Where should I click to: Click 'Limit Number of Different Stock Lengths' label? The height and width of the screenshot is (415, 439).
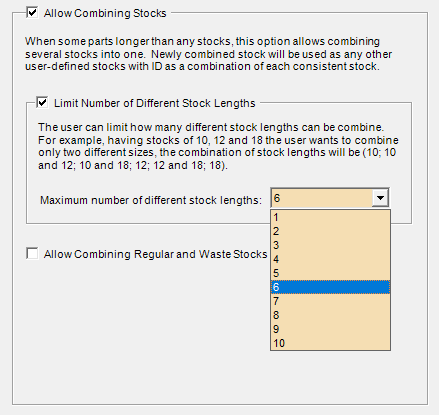(155, 103)
